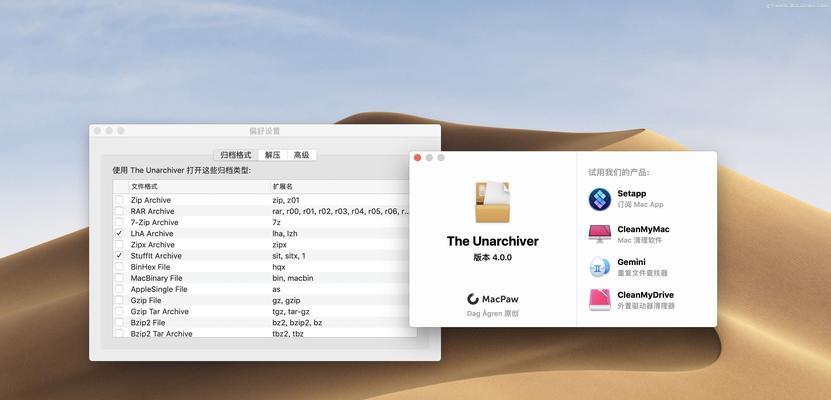Click 订阅 Mac App subtitle under Setapp
The width and height of the screenshot is (831, 400).
click(x=640, y=205)
